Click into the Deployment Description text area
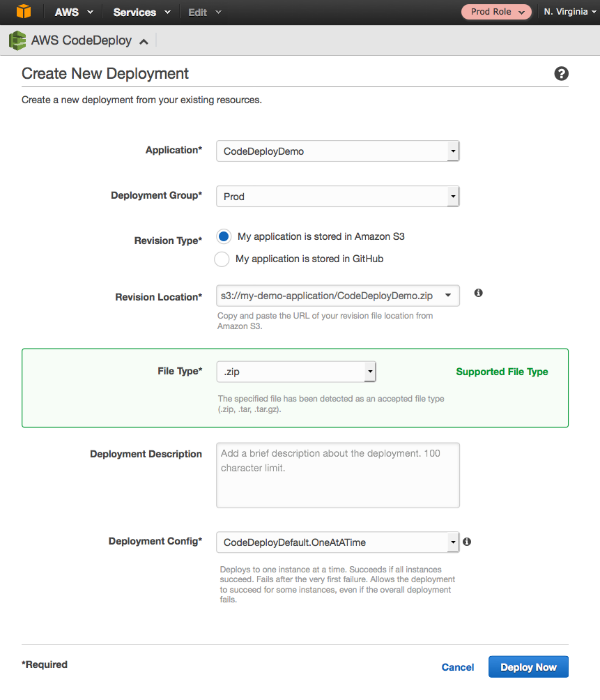The image size is (600, 700). pyautogui.click(x=338, y=475)
